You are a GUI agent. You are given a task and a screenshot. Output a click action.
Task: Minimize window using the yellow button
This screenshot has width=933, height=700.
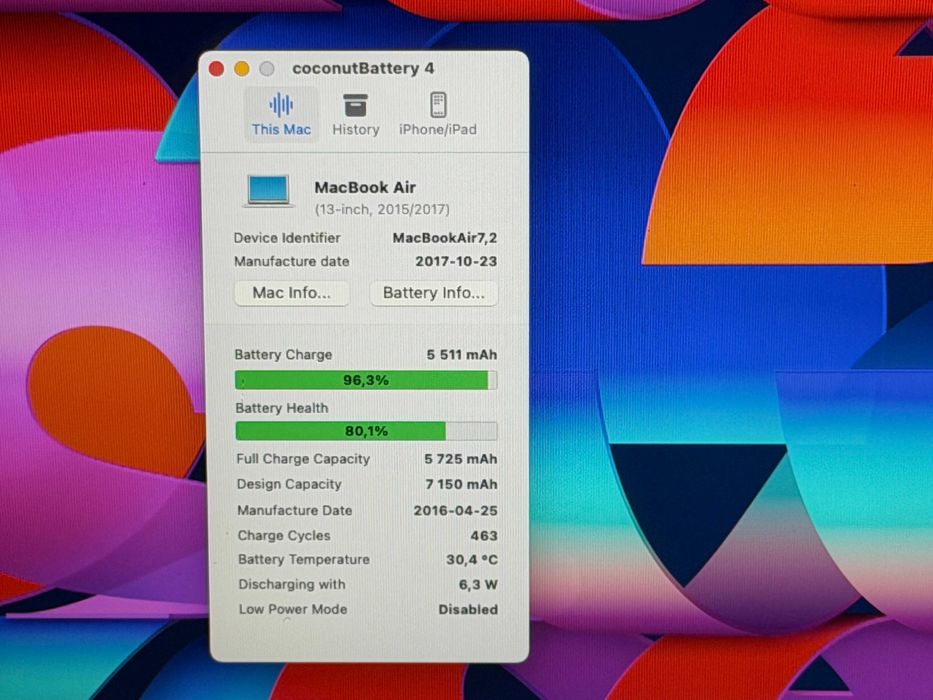pyautogui.click(x=242, y=69)
